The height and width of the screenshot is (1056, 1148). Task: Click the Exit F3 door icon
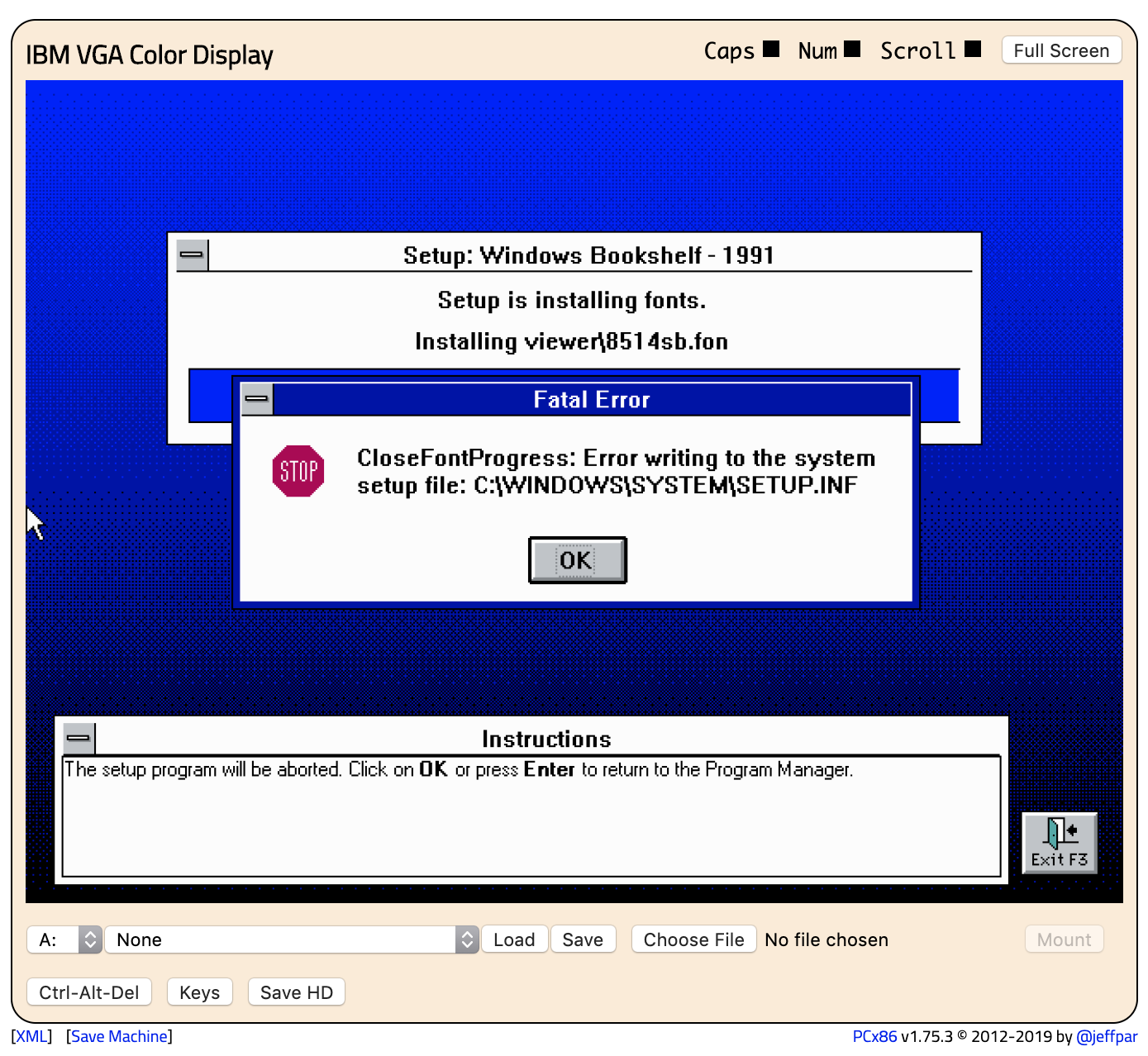(1059, 841)
